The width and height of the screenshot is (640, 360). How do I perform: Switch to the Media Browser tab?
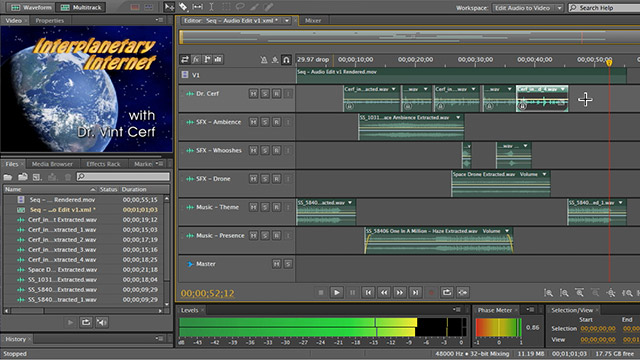point(52,164)
